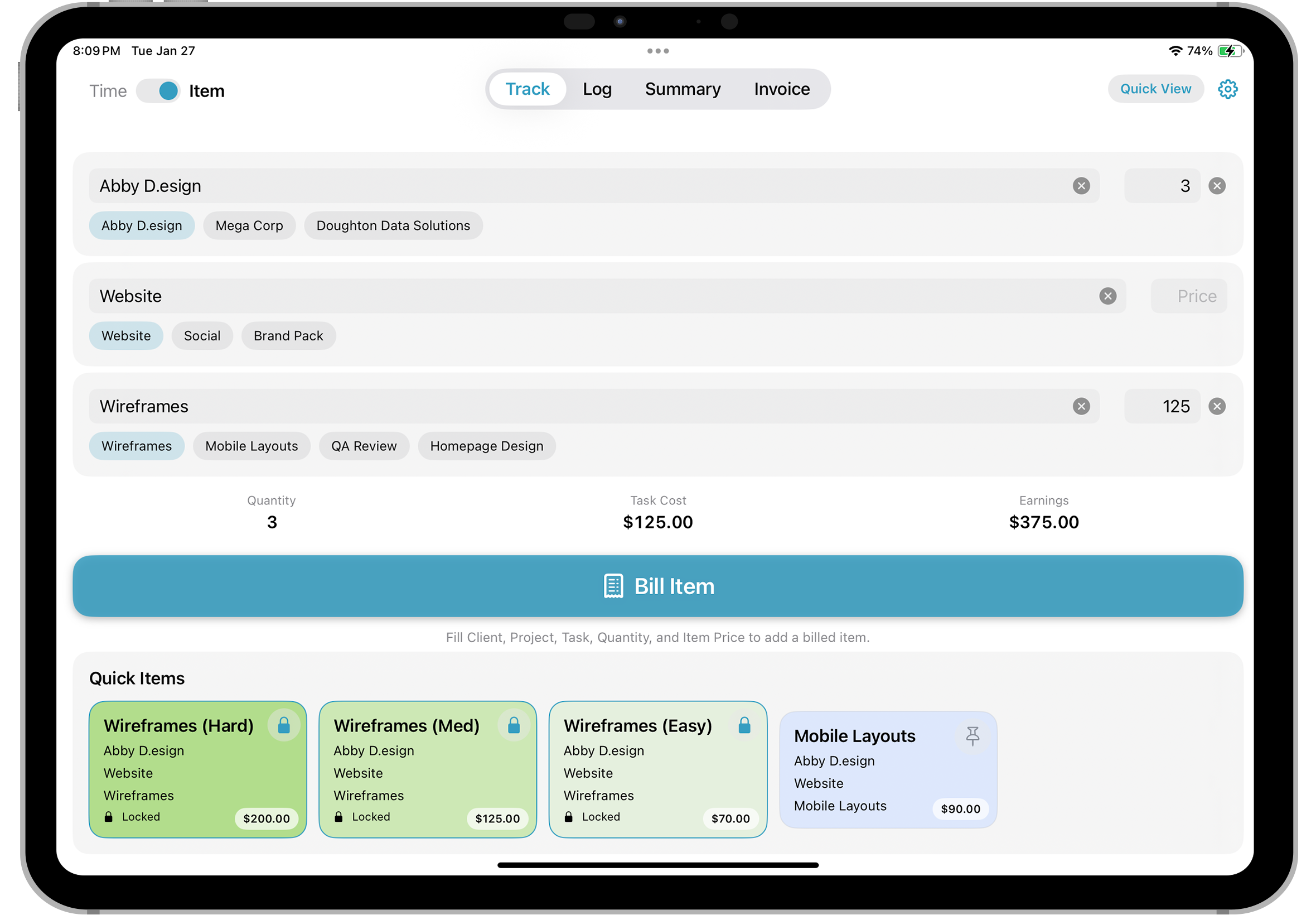Clear the Abby D.esign client field
1316x915 pixels.
pos(1081,186)
